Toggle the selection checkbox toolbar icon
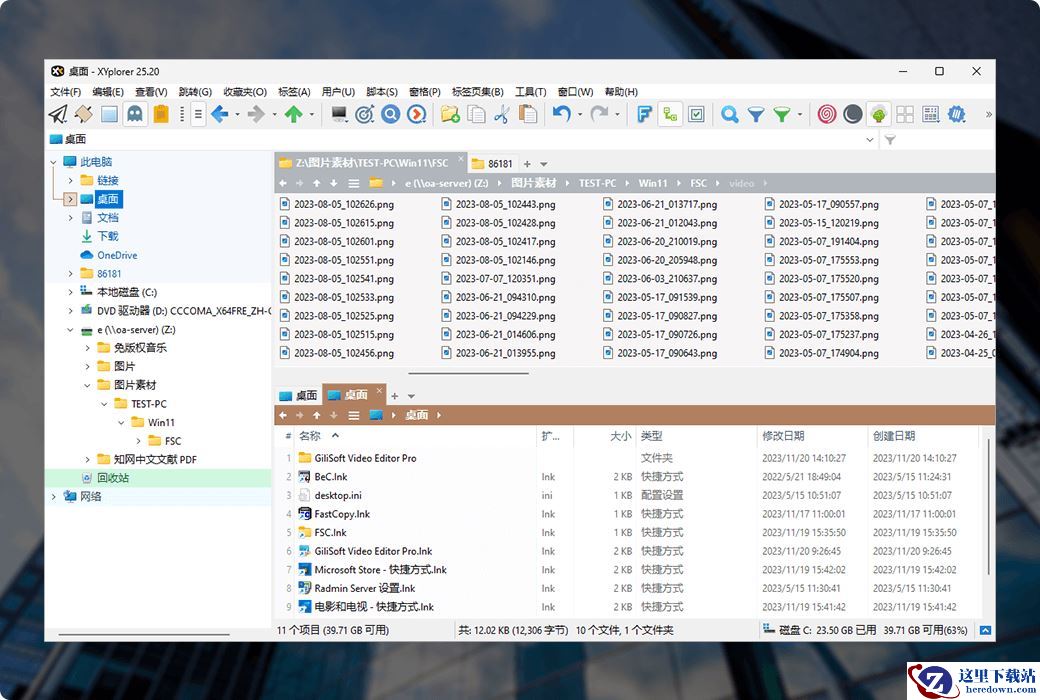This screenshot has height=700, width=1040. [x=697, y=115]
